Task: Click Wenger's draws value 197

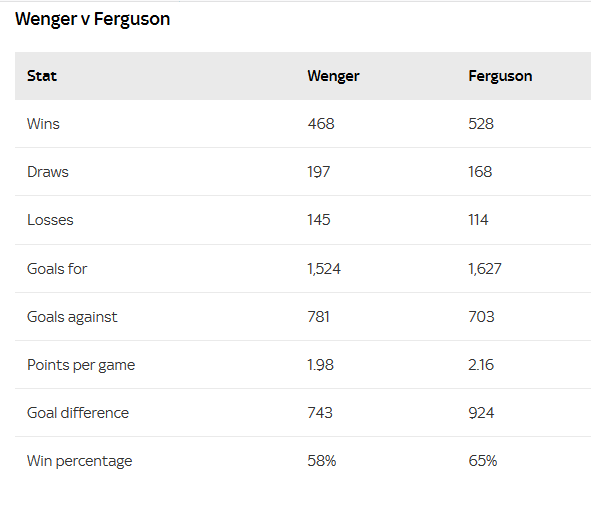Action: tap(319, 172)
